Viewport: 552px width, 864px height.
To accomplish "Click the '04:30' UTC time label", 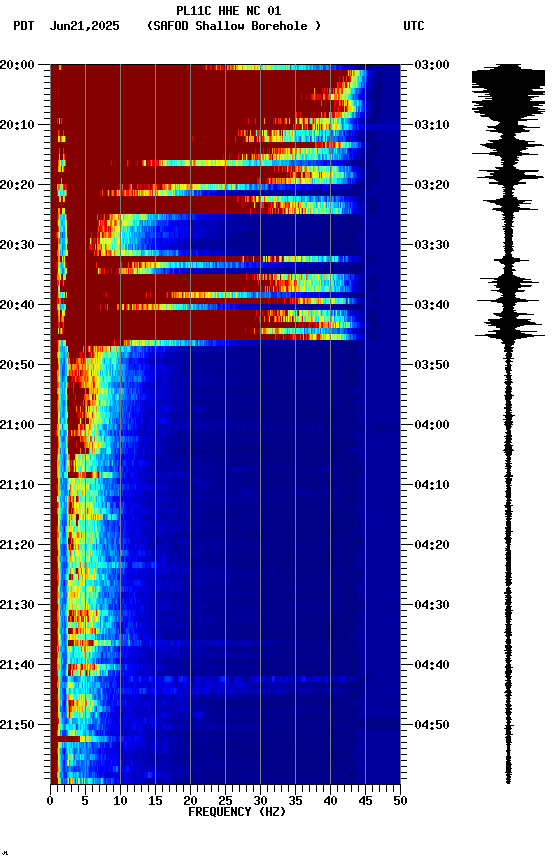I will point(432,605).
